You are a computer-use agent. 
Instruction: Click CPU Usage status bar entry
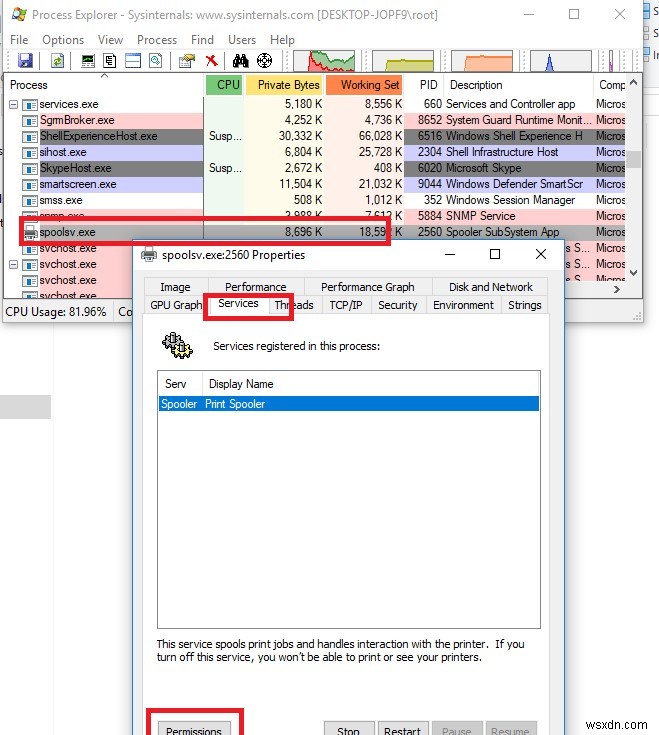click(56, 312)
